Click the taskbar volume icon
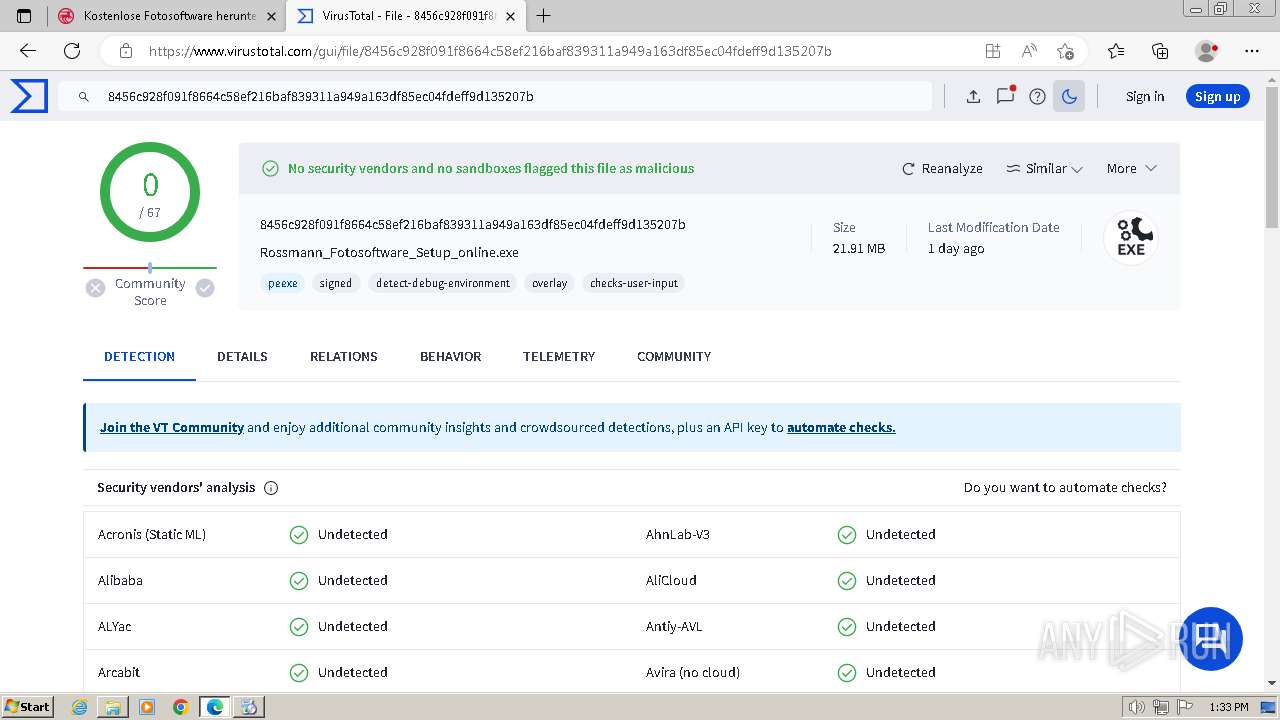The height and width of the screenshot is (720, 1280). pyautogui.click(x=1136, y=707)
